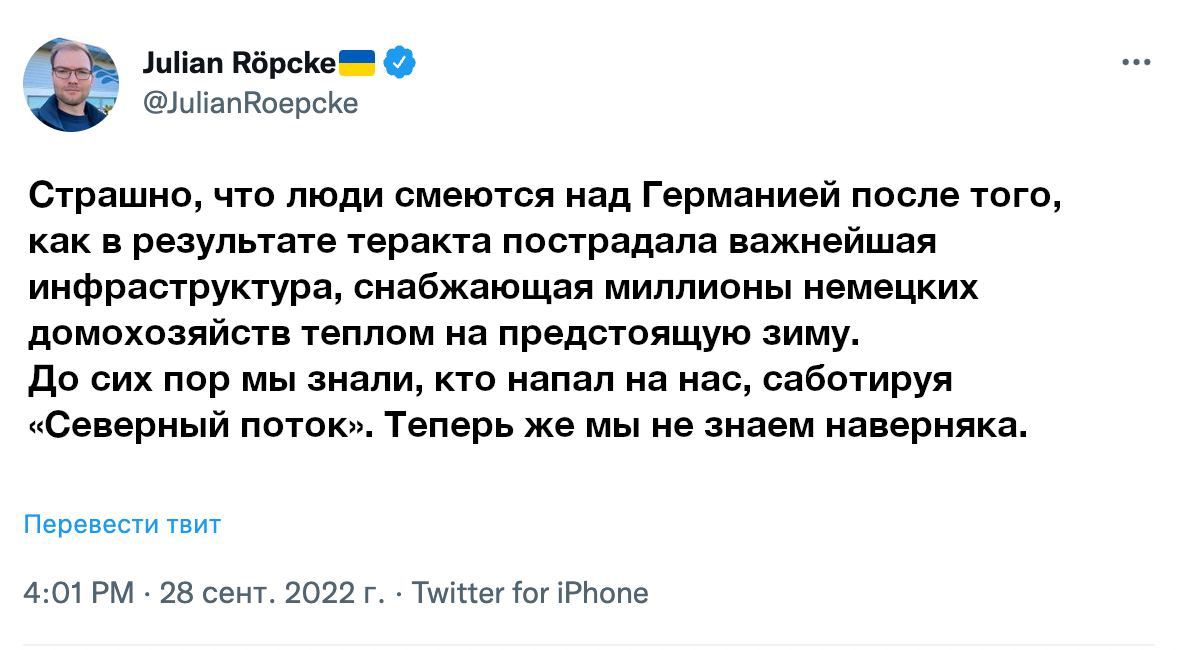Click the tweet's first line starting "Страшно"

[540, 194]
